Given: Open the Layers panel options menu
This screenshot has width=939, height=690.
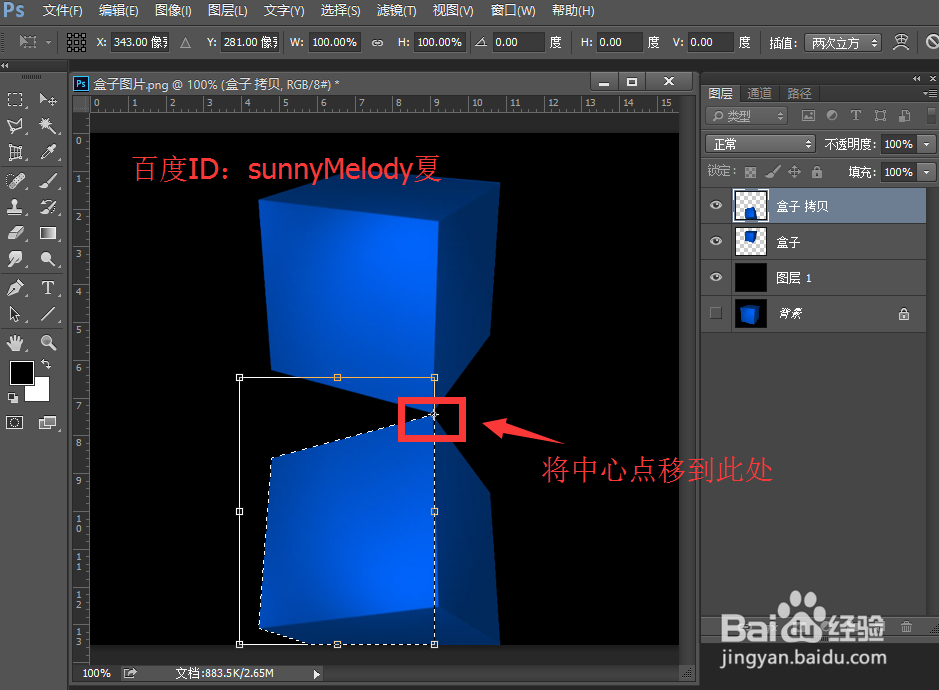Looking at the screenshot, I should [930, 93].
